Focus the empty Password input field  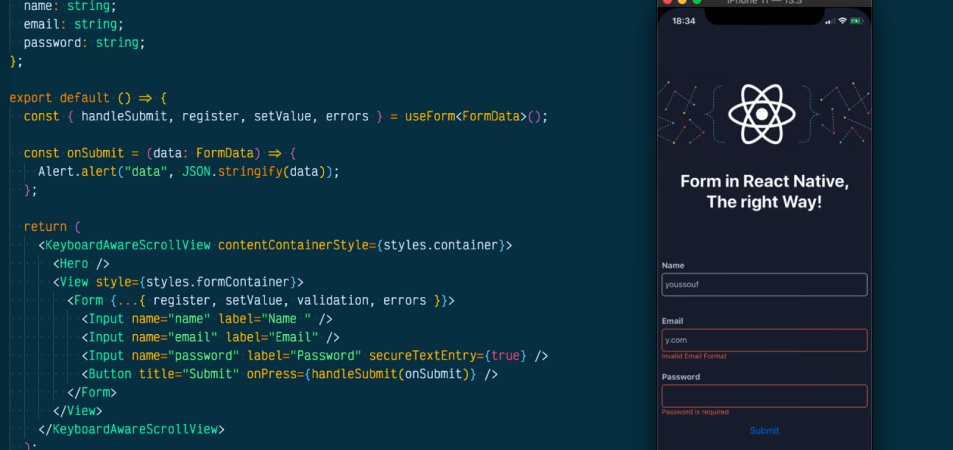(764, 396)
